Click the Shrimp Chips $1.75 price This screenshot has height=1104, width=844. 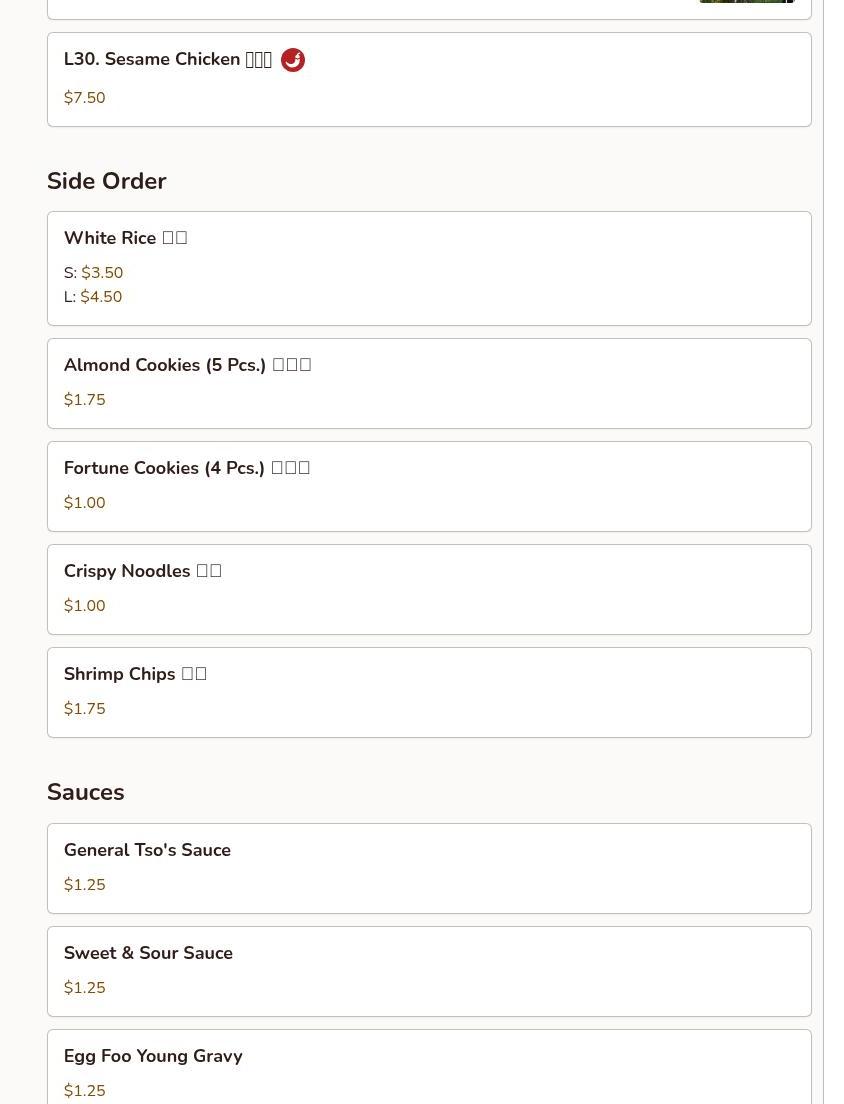click(84, 709)
